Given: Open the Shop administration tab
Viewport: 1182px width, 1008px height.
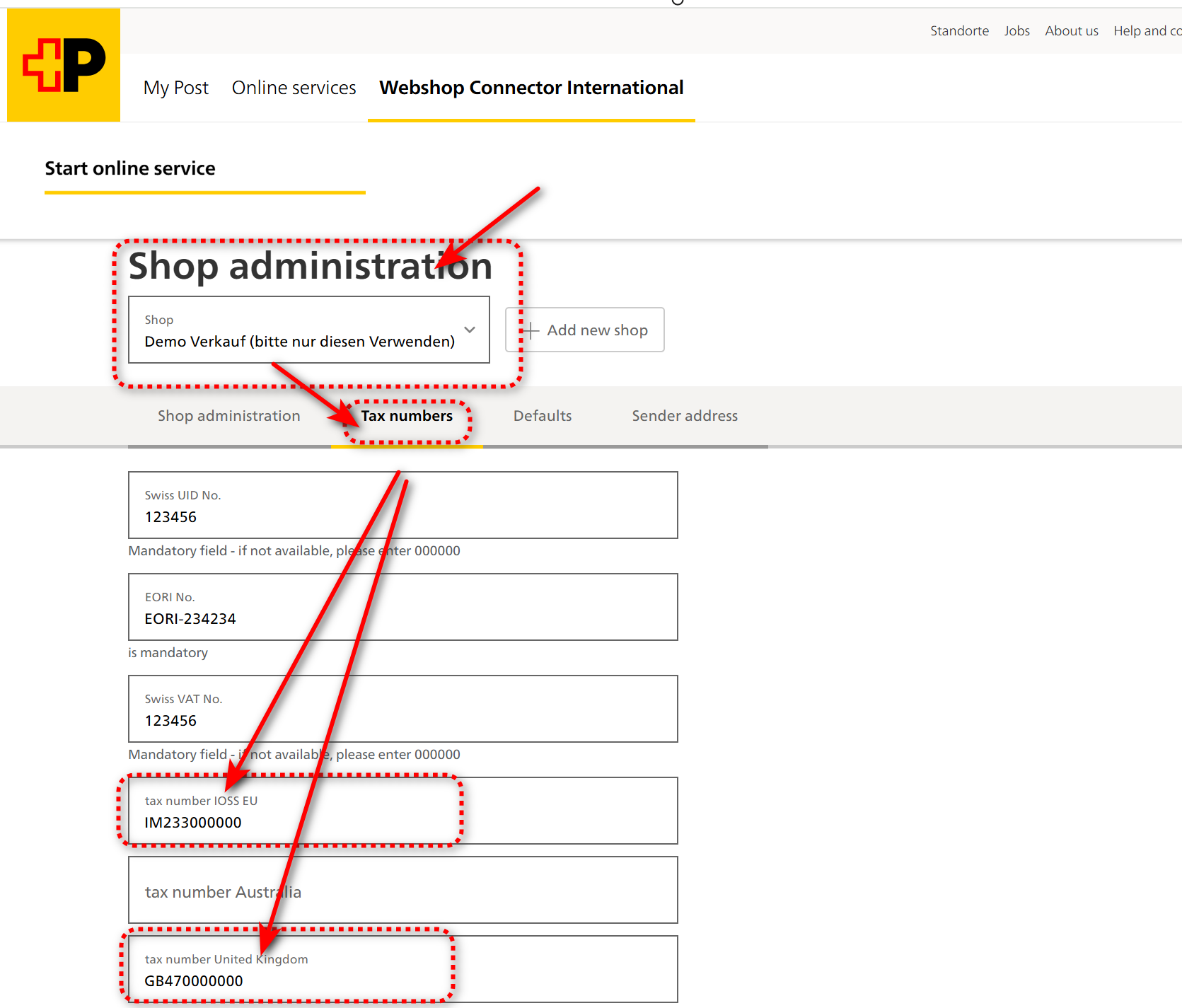Looking at the screenshot, I should click(x=228, y=417).
